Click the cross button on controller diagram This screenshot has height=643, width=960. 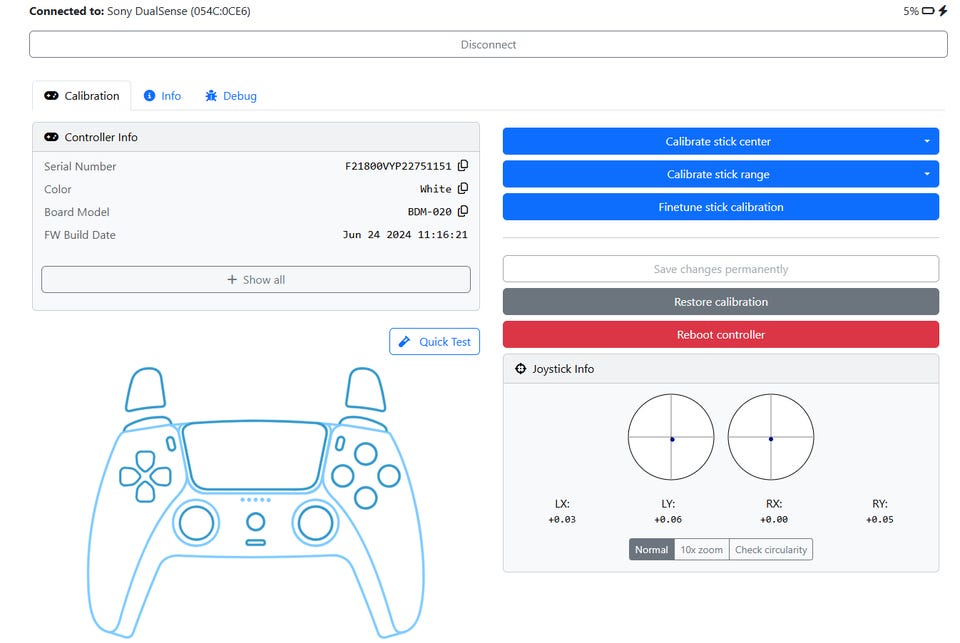coord(366,498)
